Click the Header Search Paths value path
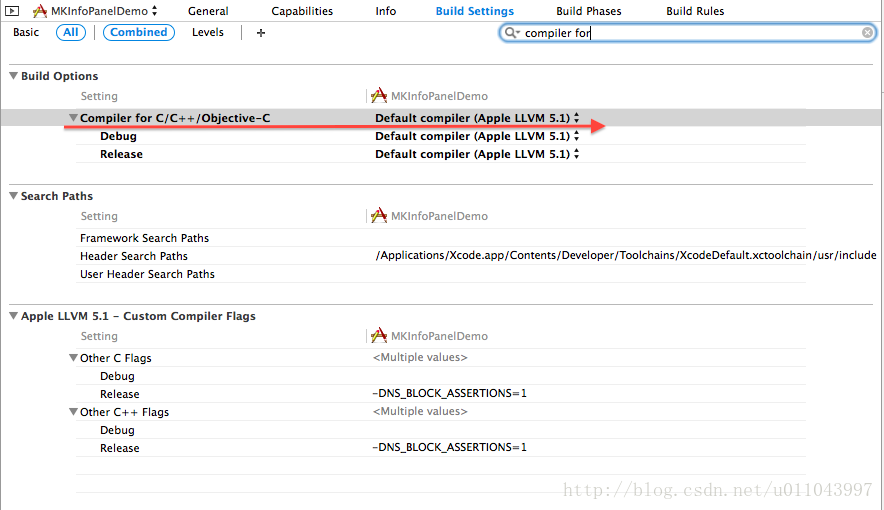 pos(626,255)
